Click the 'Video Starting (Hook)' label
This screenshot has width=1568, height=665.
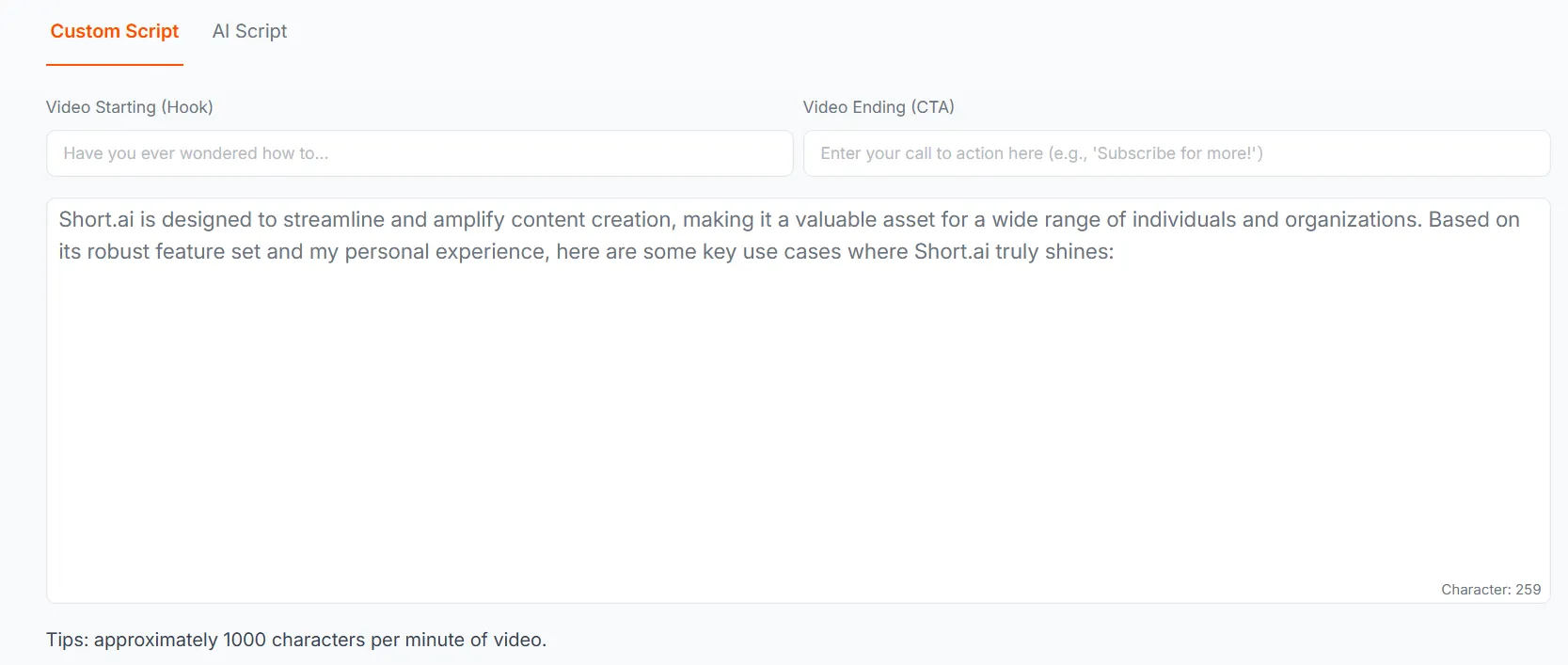[130, 107]
